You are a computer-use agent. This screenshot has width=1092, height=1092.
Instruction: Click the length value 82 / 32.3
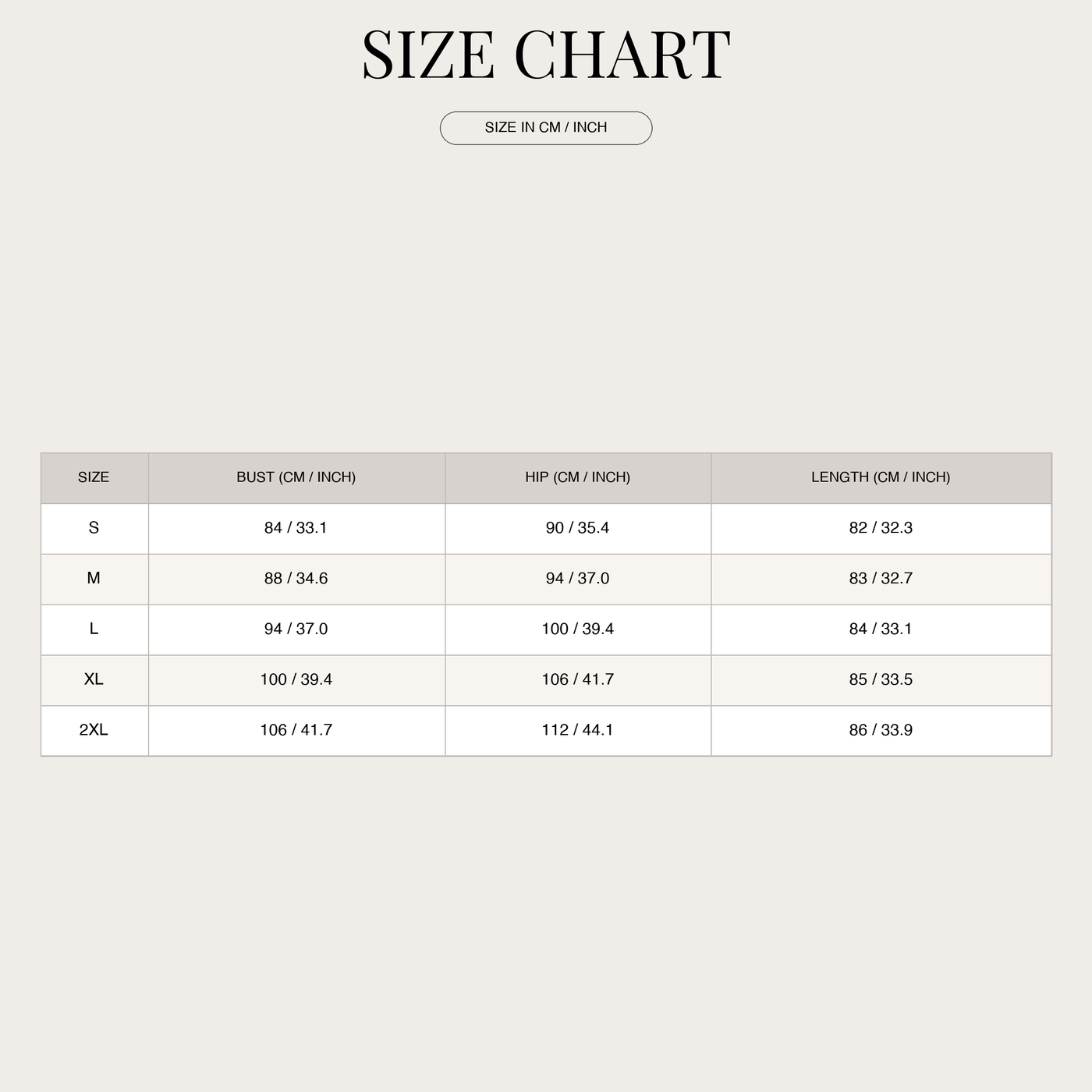click(x=881, y=528)
